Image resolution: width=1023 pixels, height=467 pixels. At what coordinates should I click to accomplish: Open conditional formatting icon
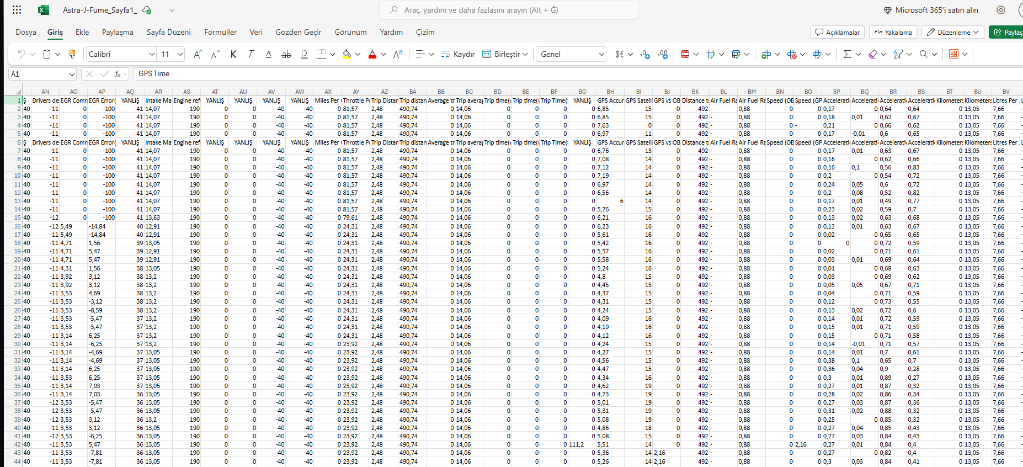tap(685, 54)
